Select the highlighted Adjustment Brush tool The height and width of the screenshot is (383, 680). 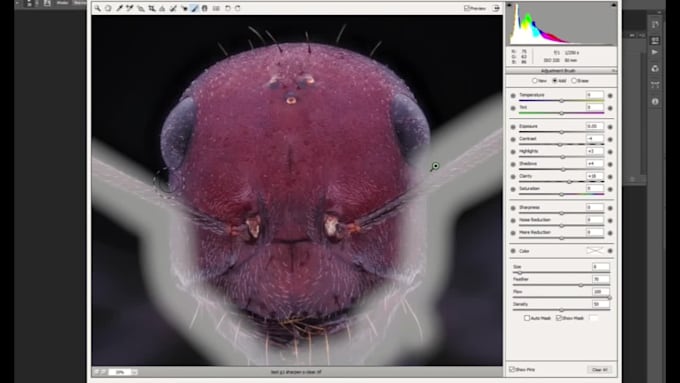tap(194, 8)
